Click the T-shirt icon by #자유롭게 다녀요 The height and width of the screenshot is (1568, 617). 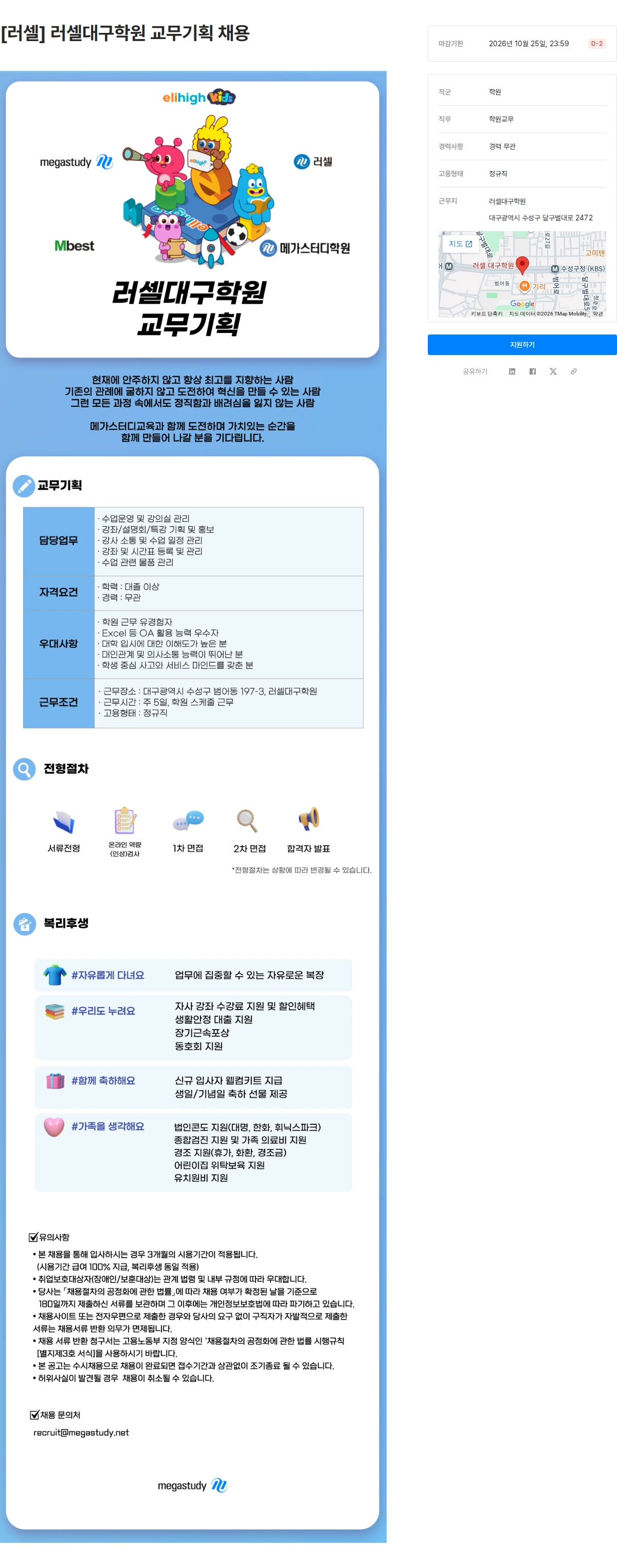[55, 975]
